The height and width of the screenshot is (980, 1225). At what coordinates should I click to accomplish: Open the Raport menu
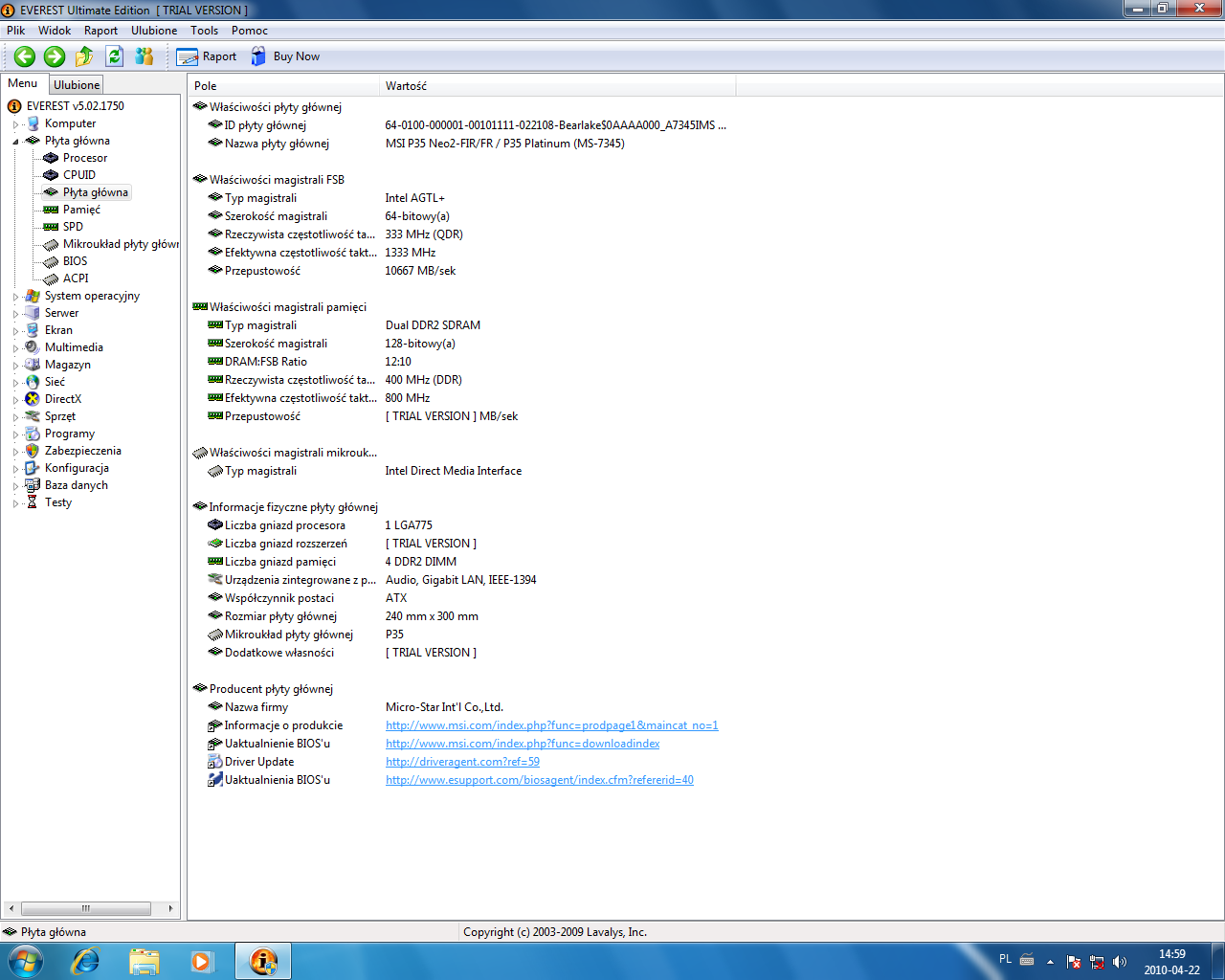(x=100, y=31)
